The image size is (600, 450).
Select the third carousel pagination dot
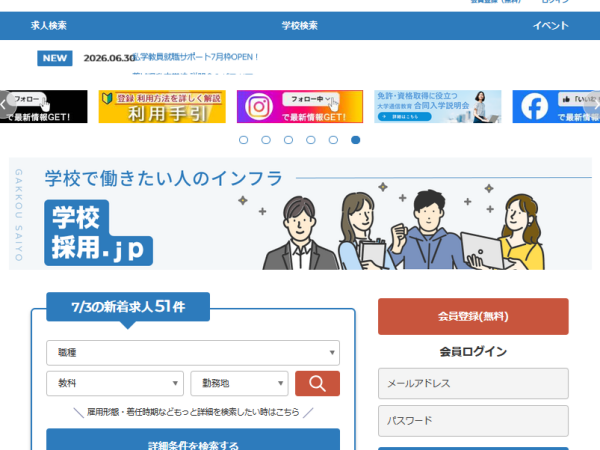pos(288,140)
